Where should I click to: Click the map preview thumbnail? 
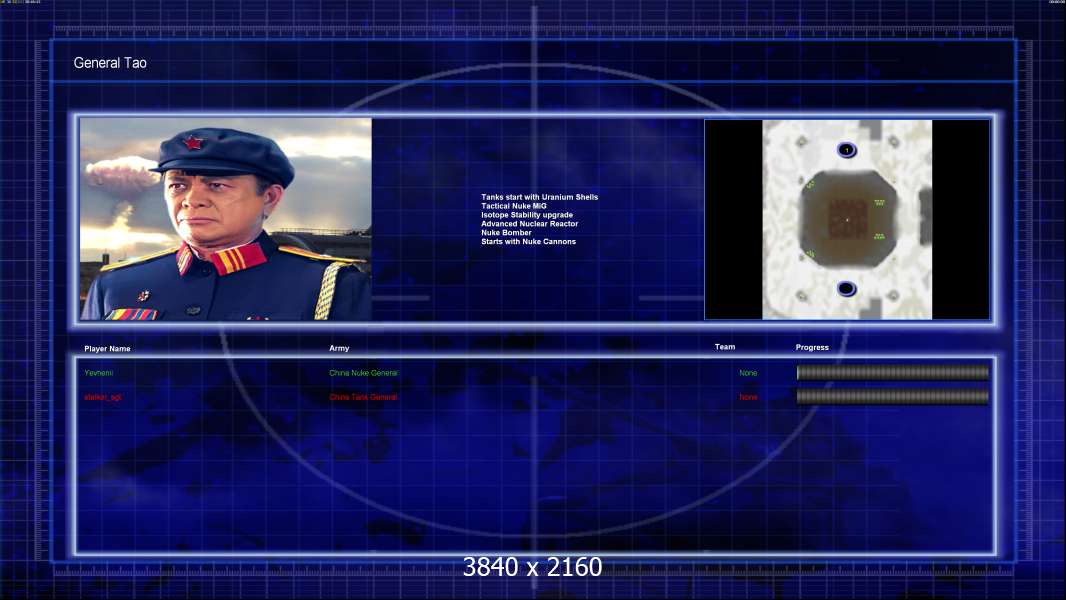tap(847, 219)
